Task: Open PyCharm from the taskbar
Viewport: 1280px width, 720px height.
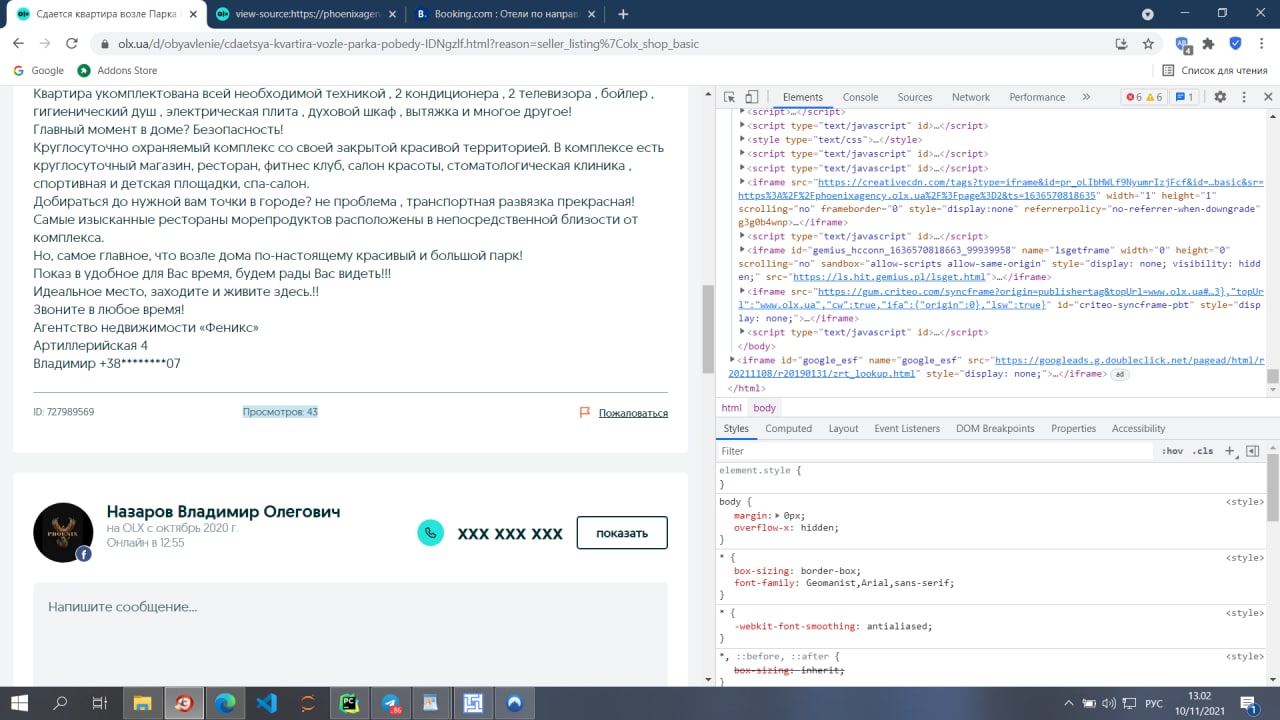Action: (x=349, y=703)
